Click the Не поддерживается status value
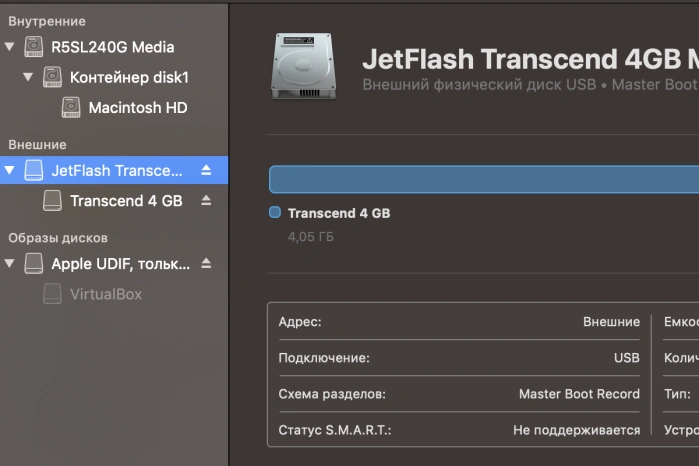 [577, 430]
